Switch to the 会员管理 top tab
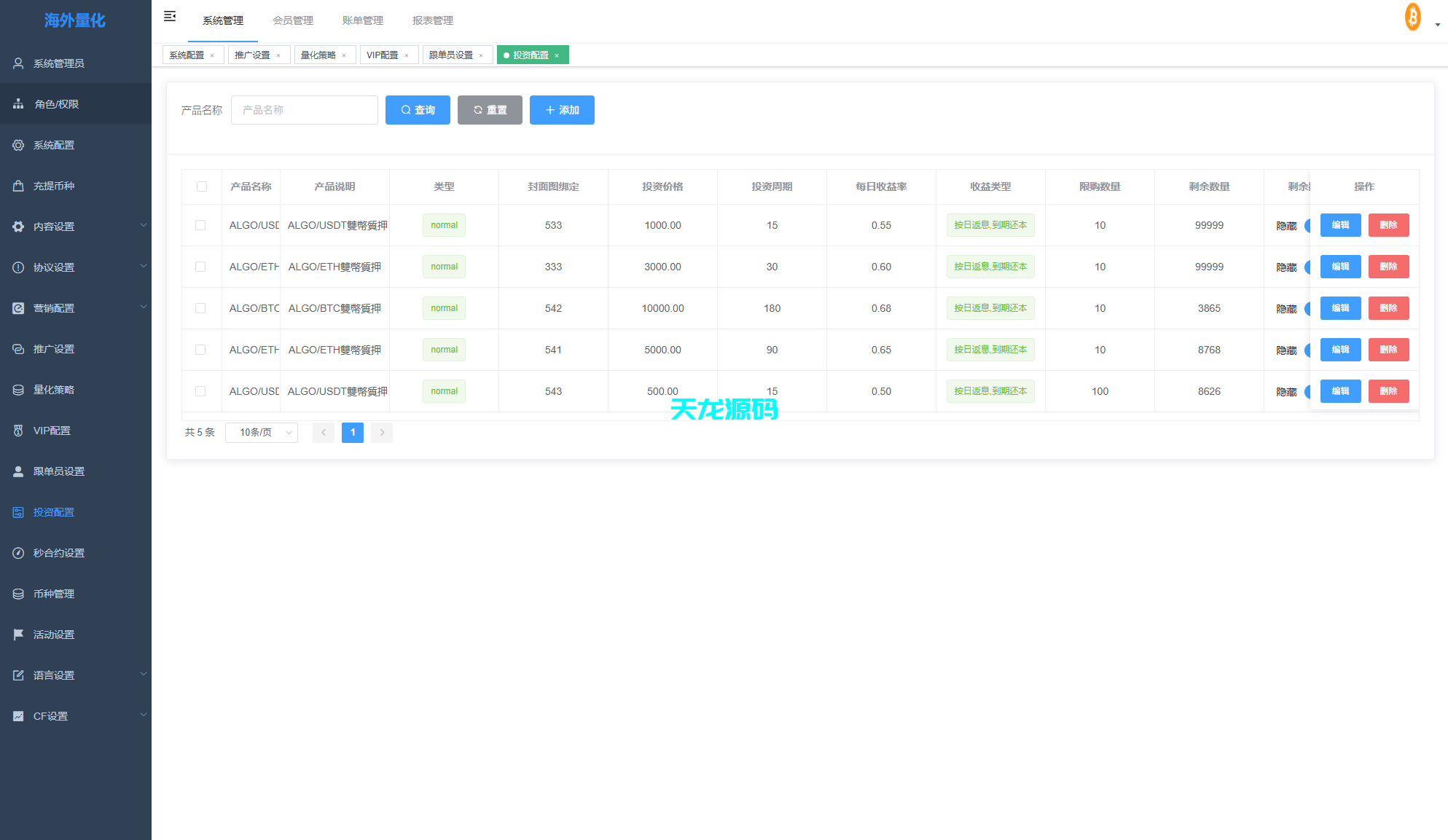Screen dimensions: 1448x840 (x=293, y=20)
